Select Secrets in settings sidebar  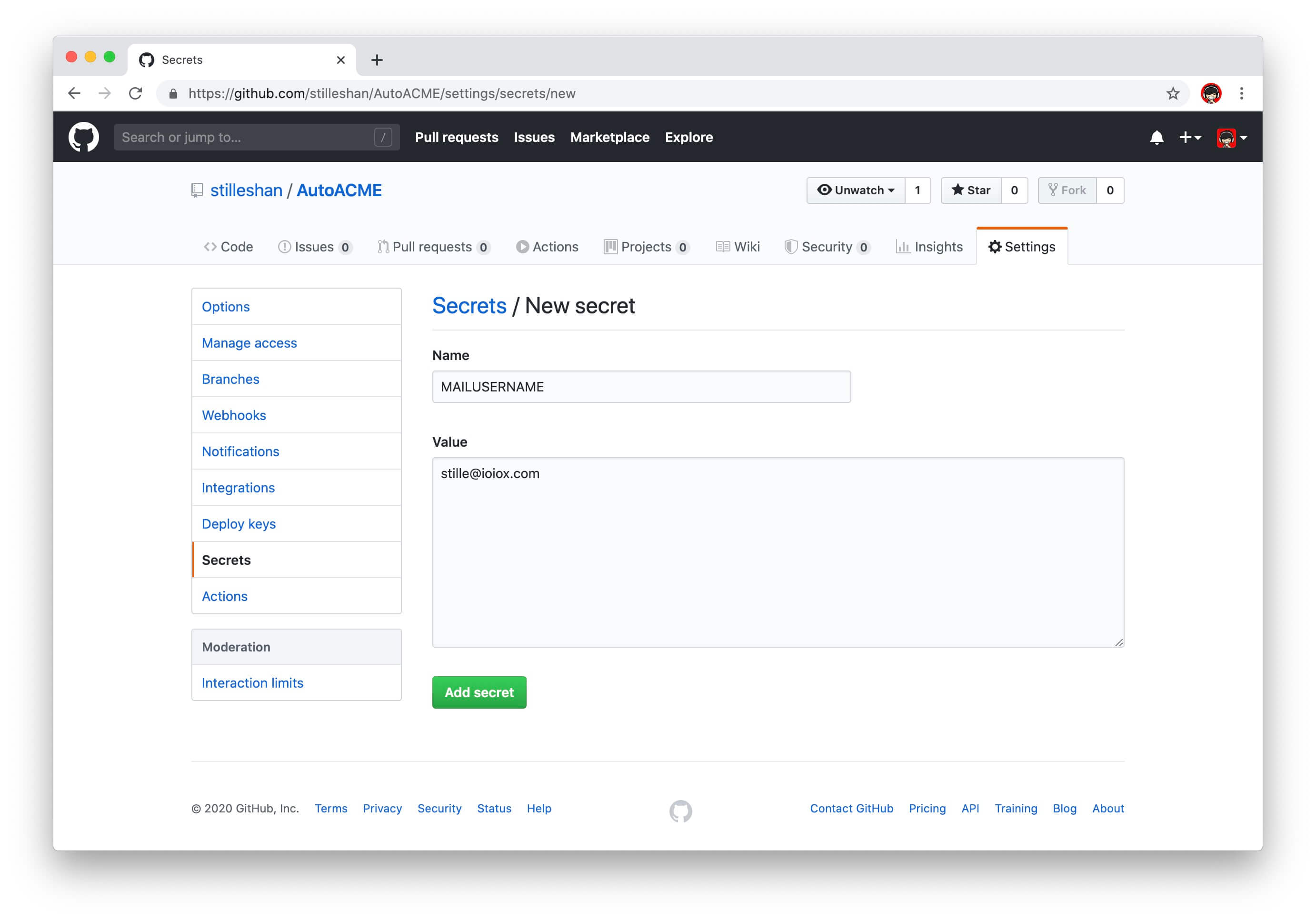pyautogui.click(x=296, y=560)
